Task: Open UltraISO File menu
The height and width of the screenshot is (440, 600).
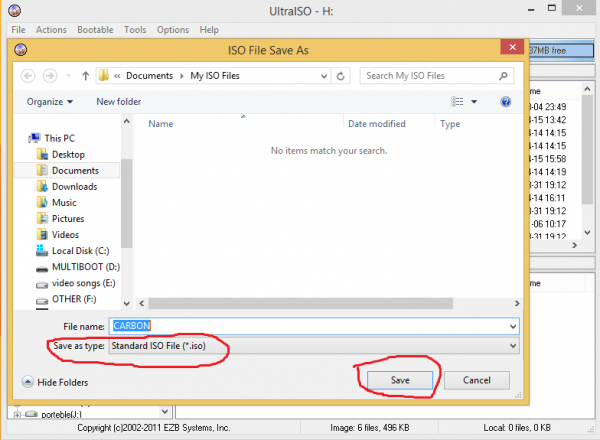Action: pos(18,30)
